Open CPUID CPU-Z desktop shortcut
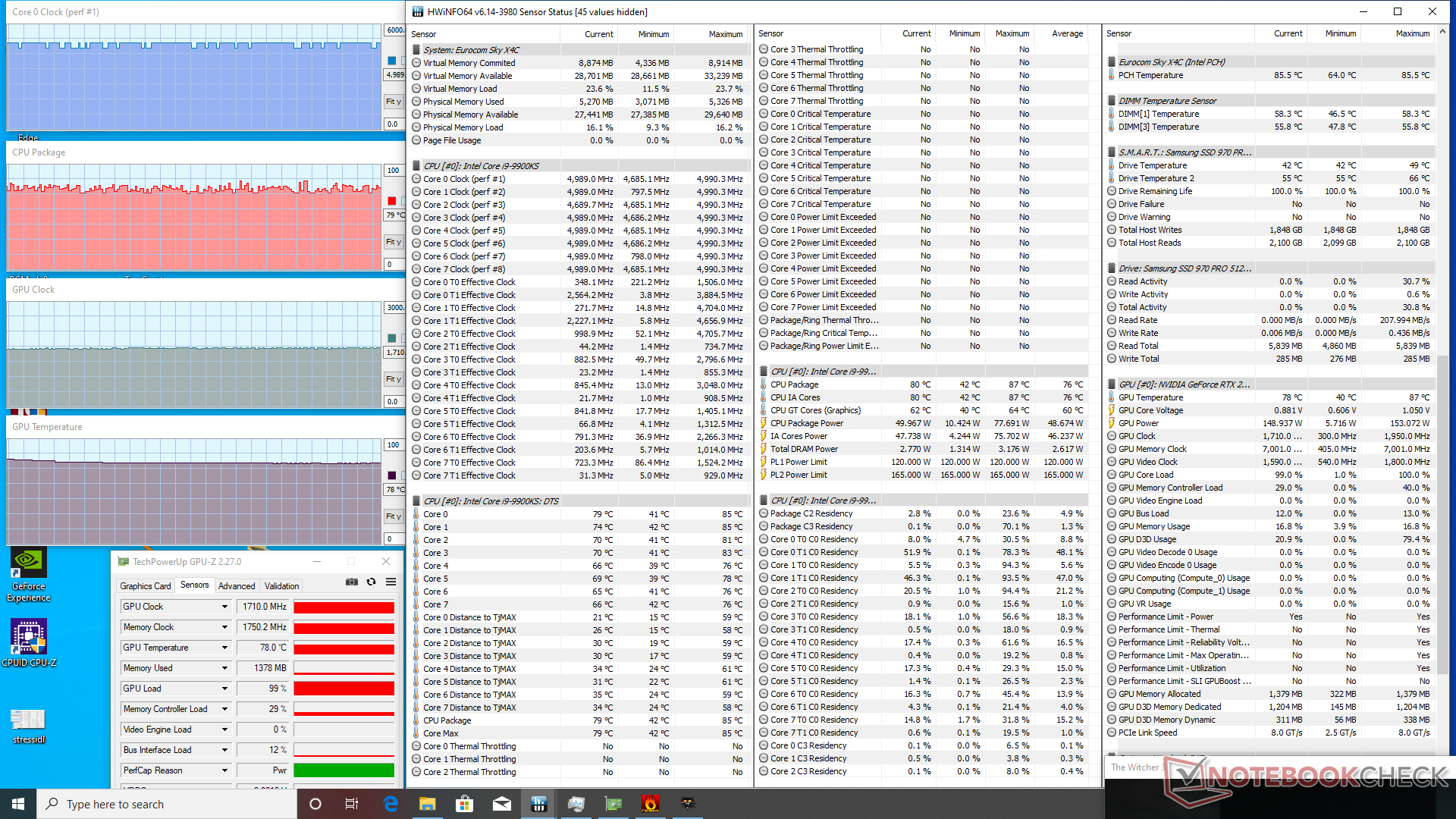This screenshot has width=1456, height=819. pyautogui.click(x=28, y=643)
